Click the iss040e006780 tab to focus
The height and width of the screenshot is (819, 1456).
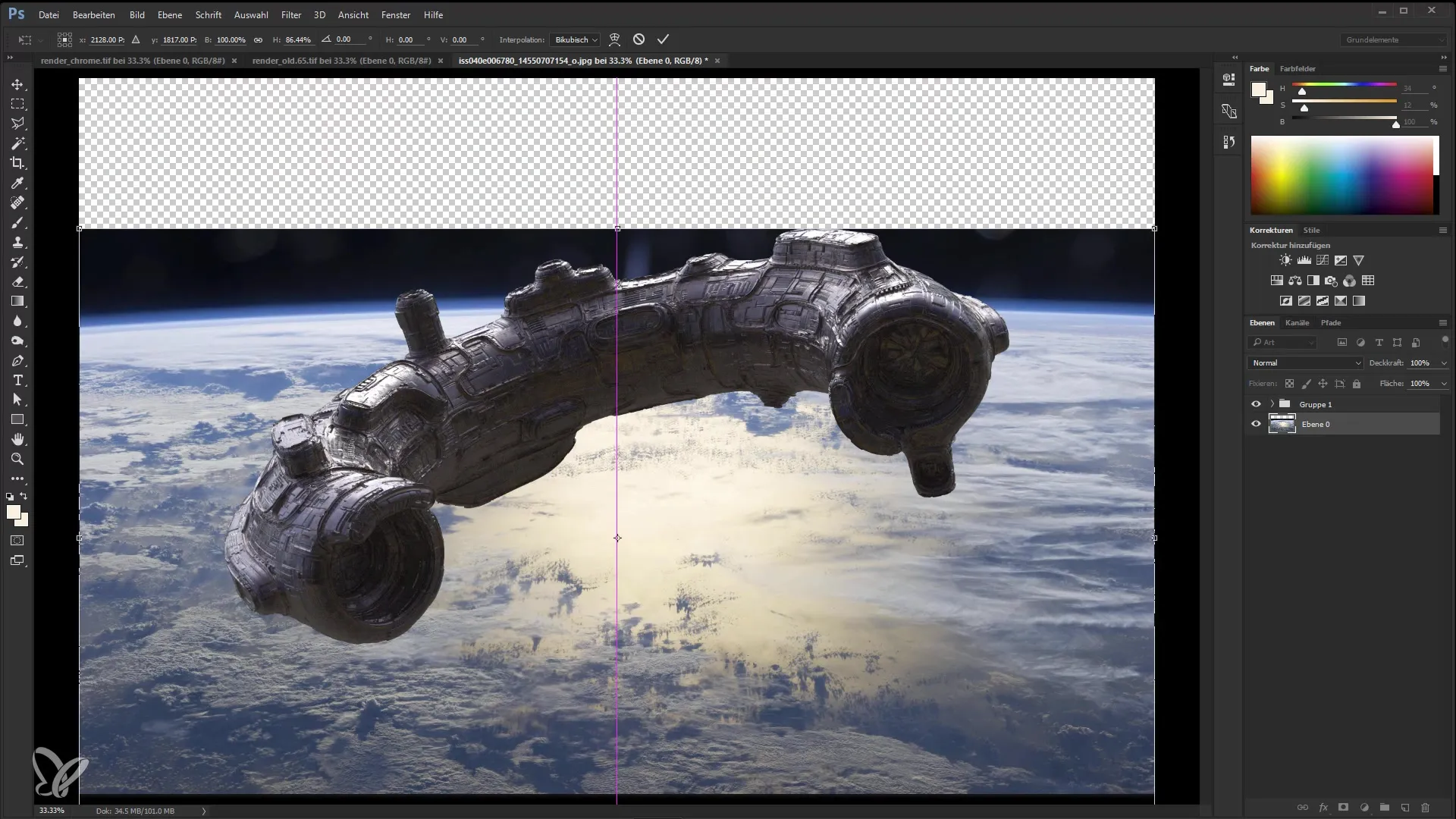point(583,61)
